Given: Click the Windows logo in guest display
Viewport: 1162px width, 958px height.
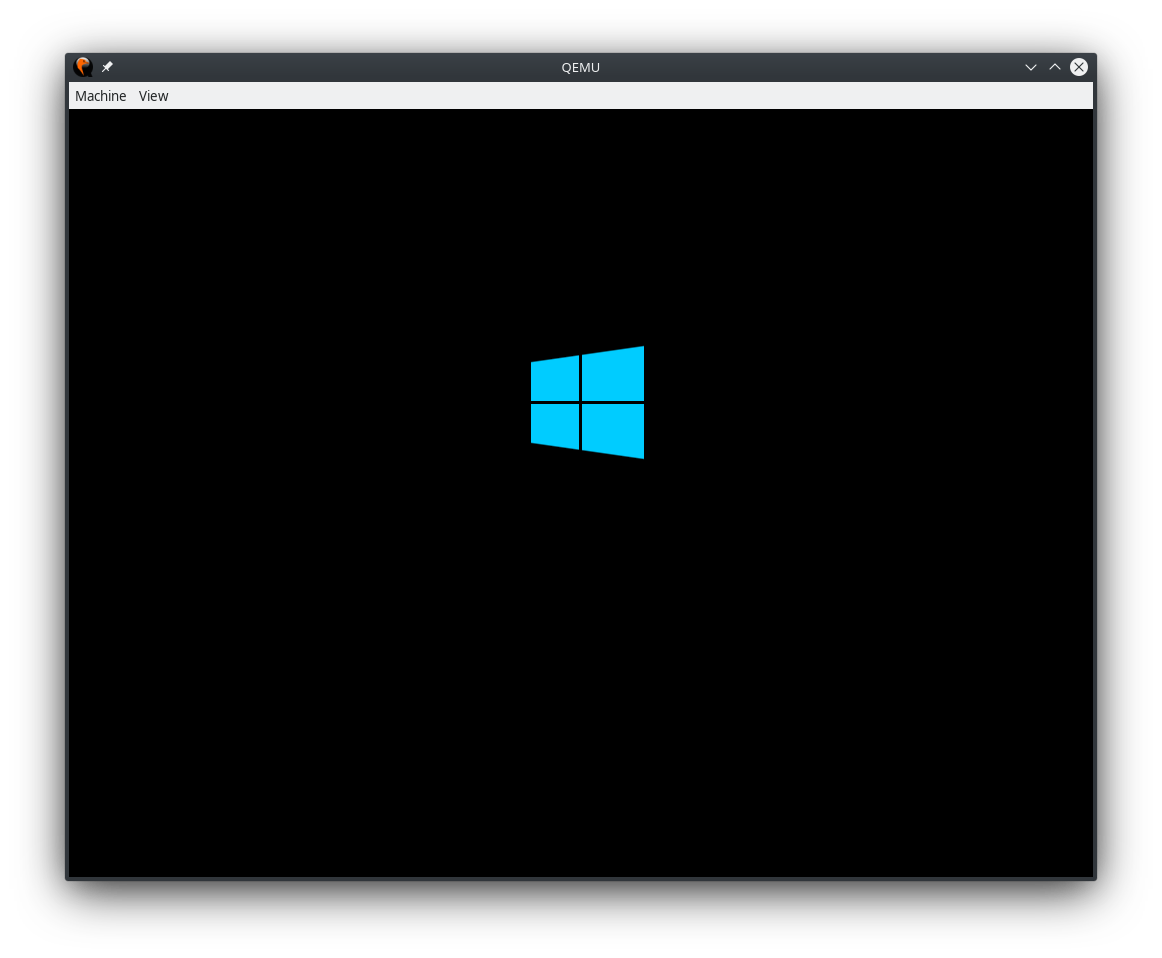Looking at the screenshot, I should click(587, 402).
